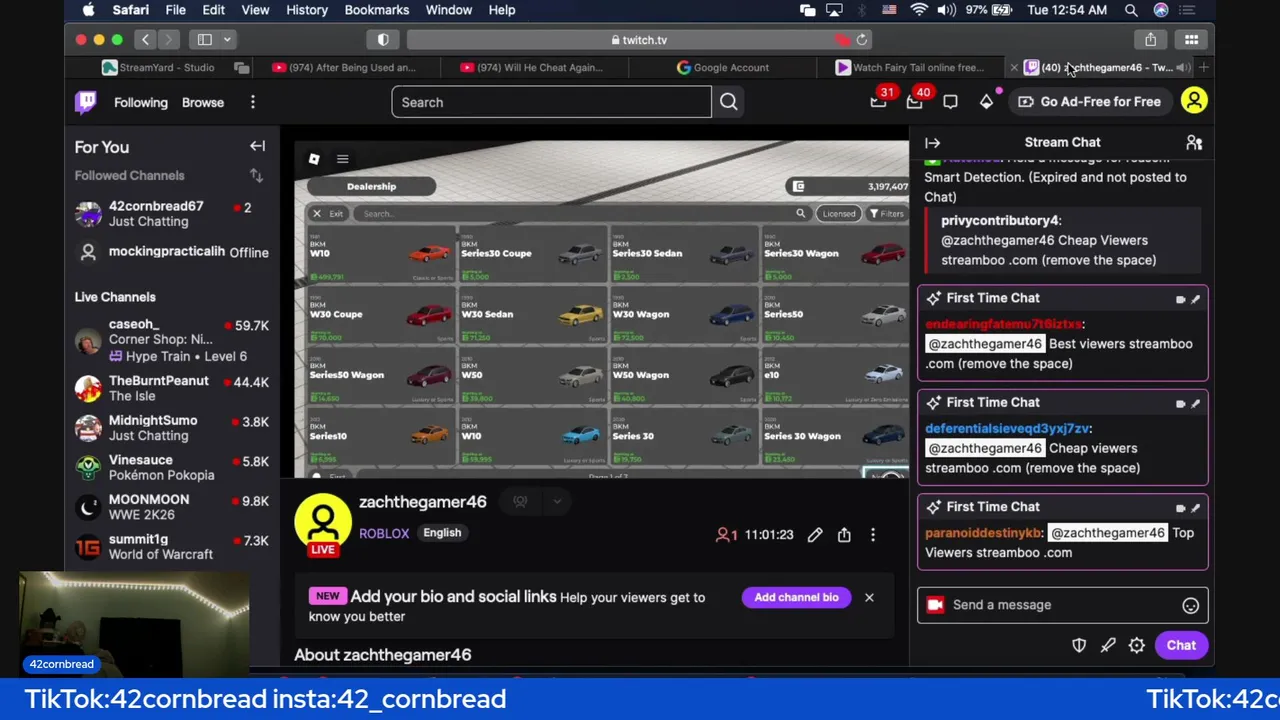Open the Twitch home logo
The width and height of the screenshot is (1280, 720).
tap(86, 102)
